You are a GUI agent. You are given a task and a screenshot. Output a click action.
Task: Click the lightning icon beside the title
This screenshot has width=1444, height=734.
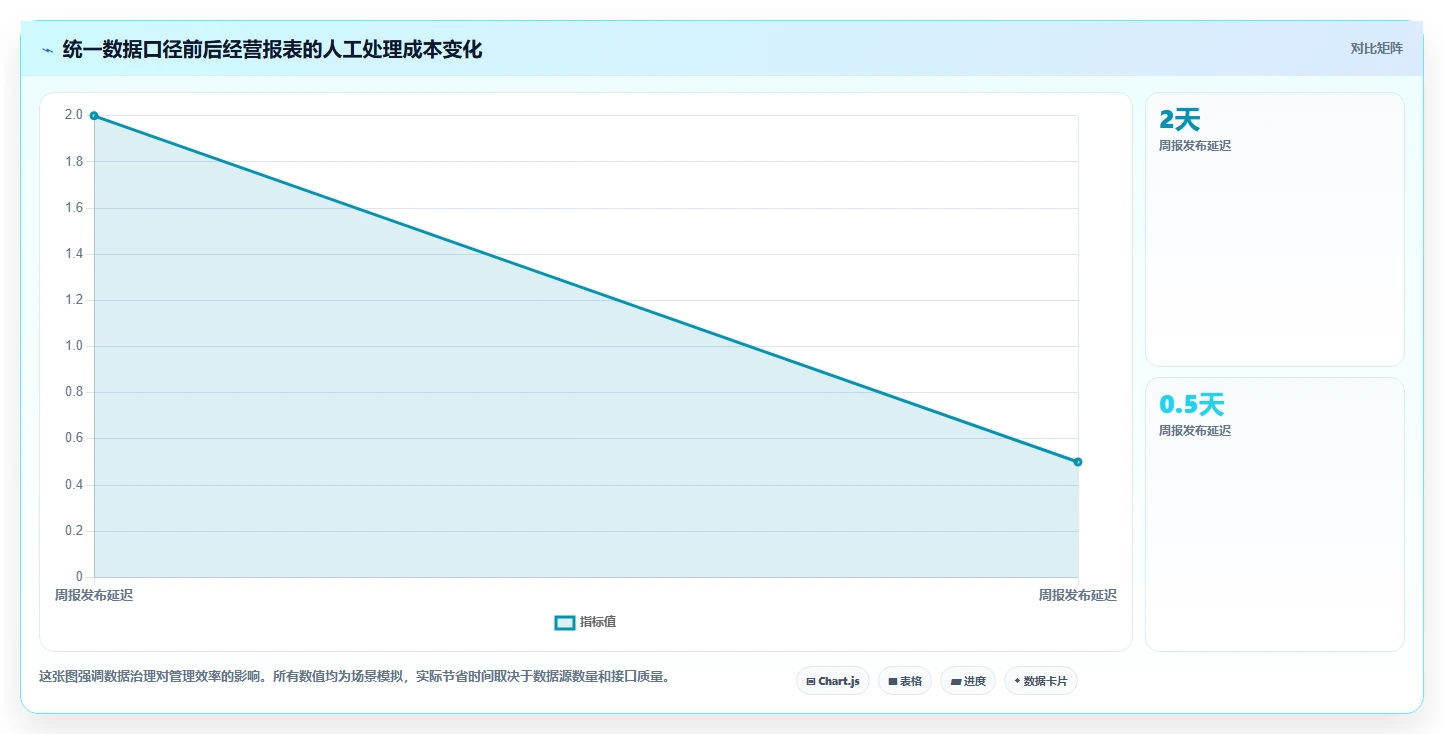pyautogui.click(x=47, y=50)
